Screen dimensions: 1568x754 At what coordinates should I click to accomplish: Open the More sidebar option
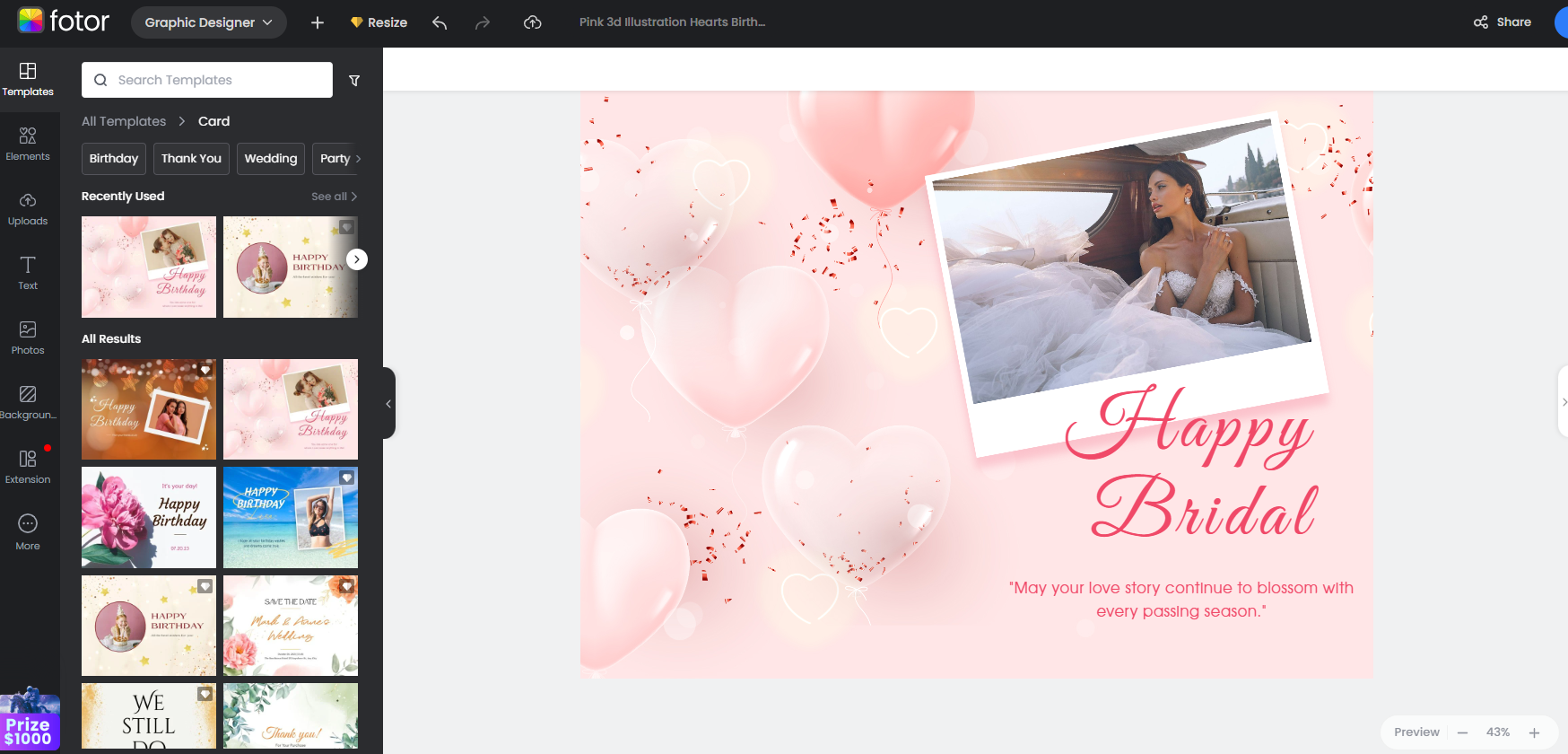pyautogui.click(x=28, y=532)
